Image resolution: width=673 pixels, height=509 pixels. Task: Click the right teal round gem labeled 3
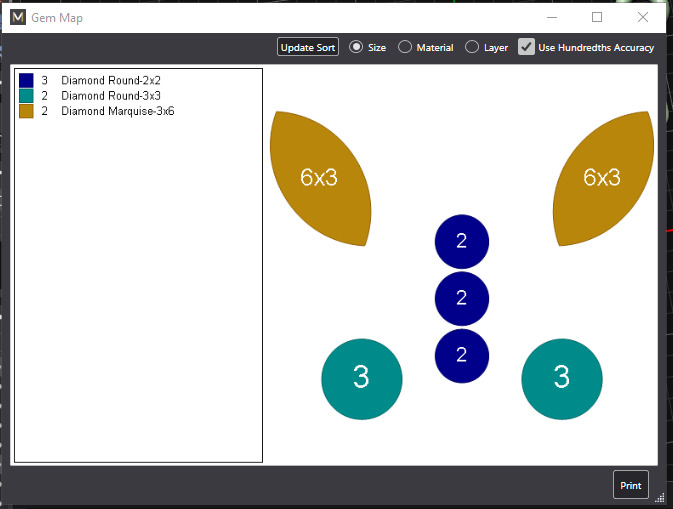[x=562, y=379]
